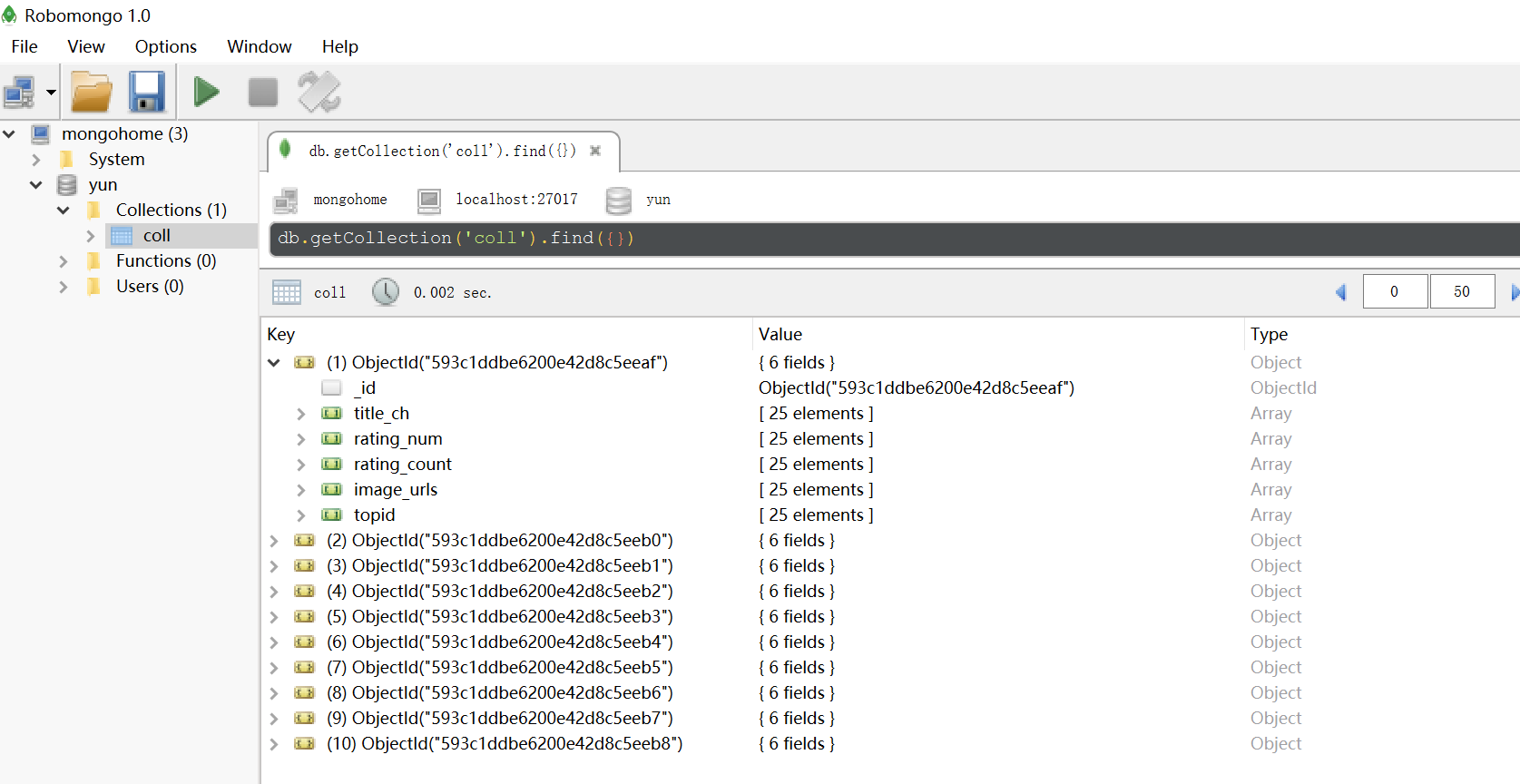Click the coll table icon in sidebar
This screenshot has height=784, width=1520.
click(122, 236)
